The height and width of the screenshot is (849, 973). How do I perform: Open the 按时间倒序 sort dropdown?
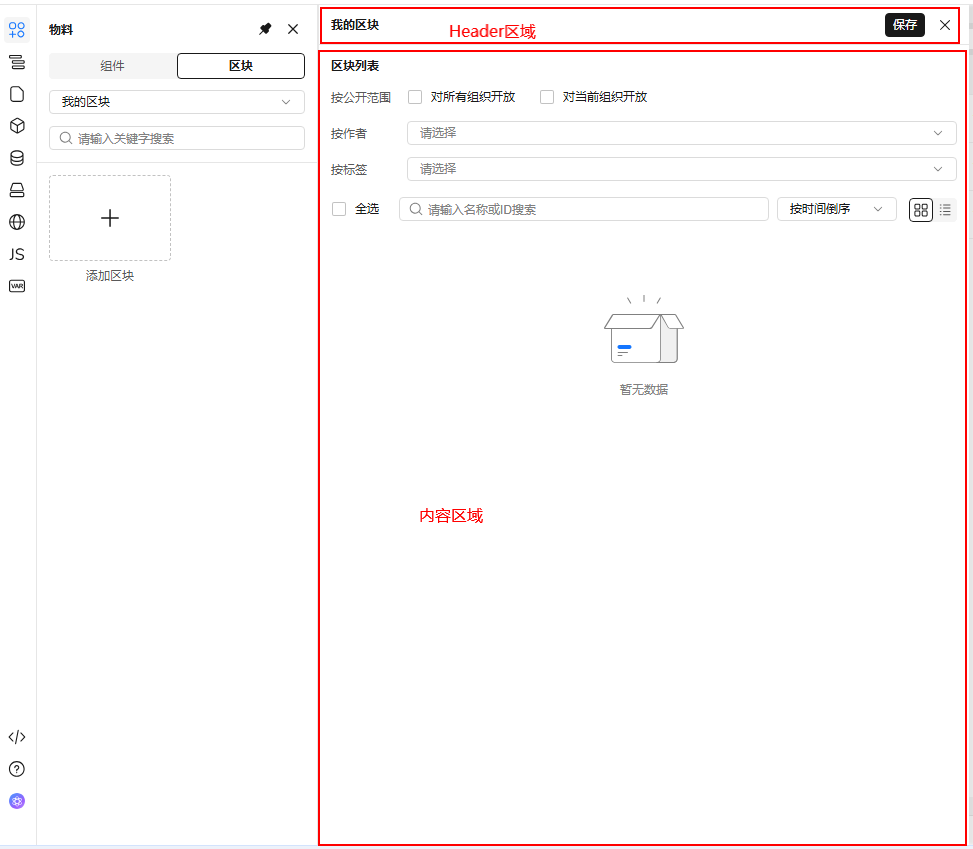[836, 209]
